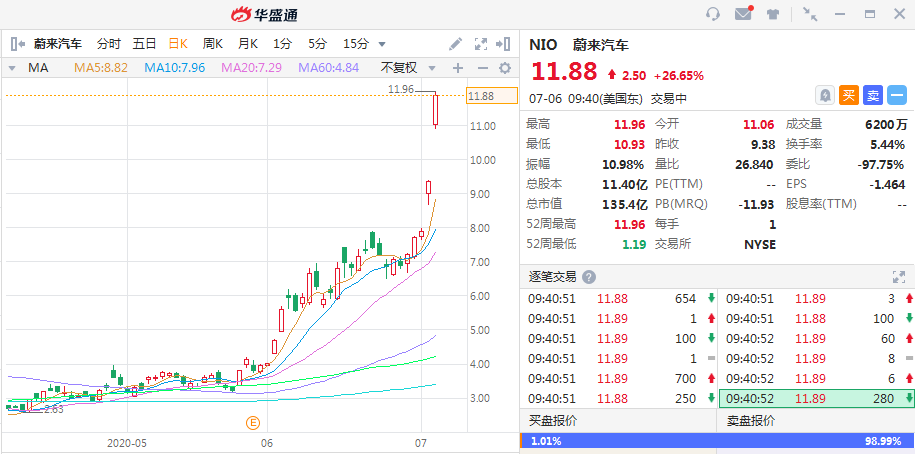Image resolution: width=918 pixels, height=454 pixels.
Task: Click the NIO ticker symbol
Action: point(543,45)
